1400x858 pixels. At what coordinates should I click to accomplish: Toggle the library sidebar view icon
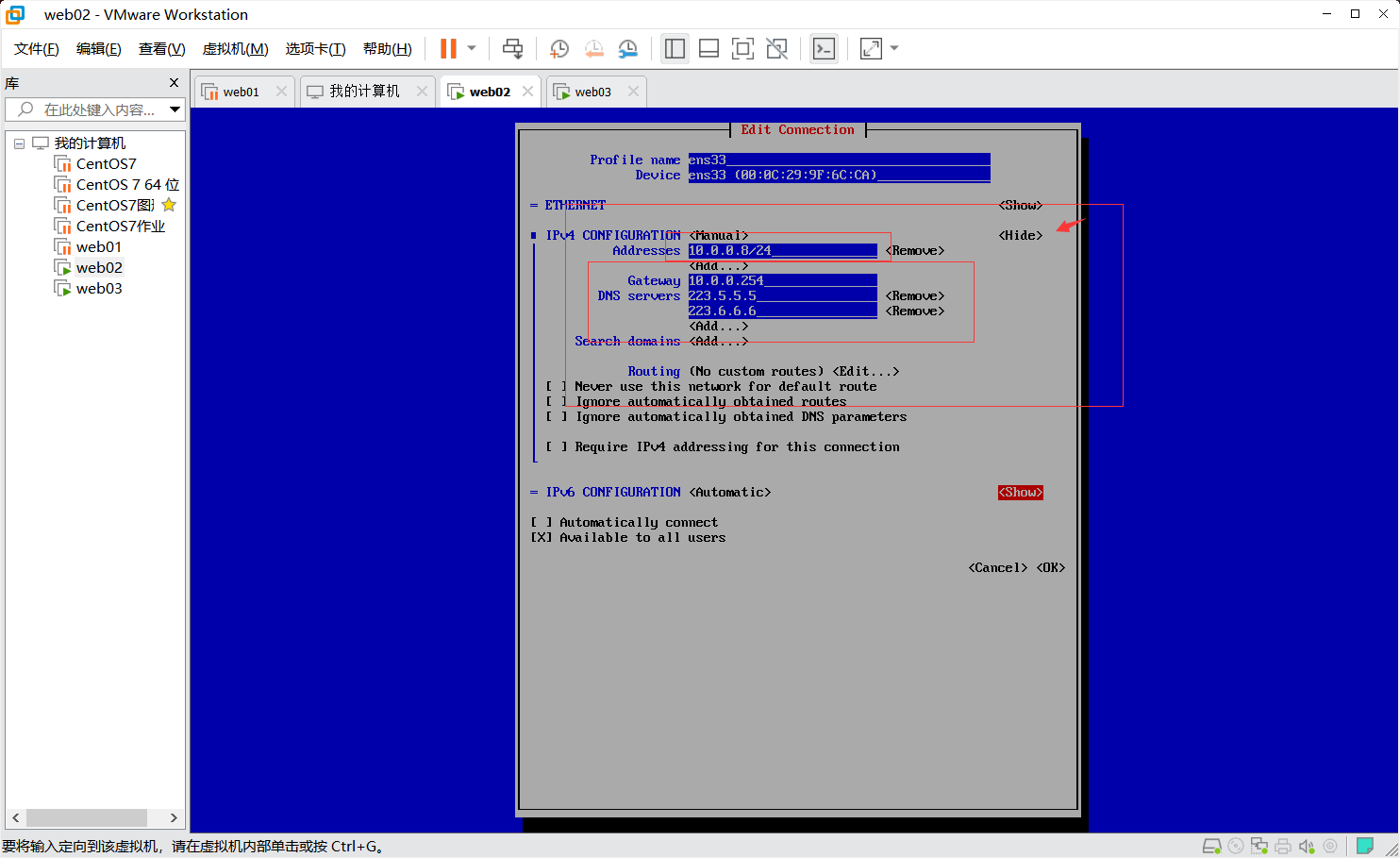tap(675, 48)
